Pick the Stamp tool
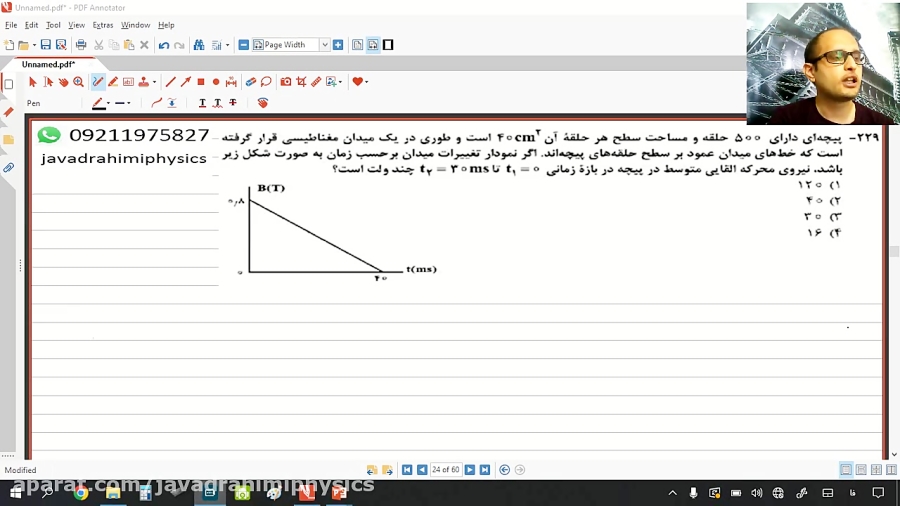 144,82
